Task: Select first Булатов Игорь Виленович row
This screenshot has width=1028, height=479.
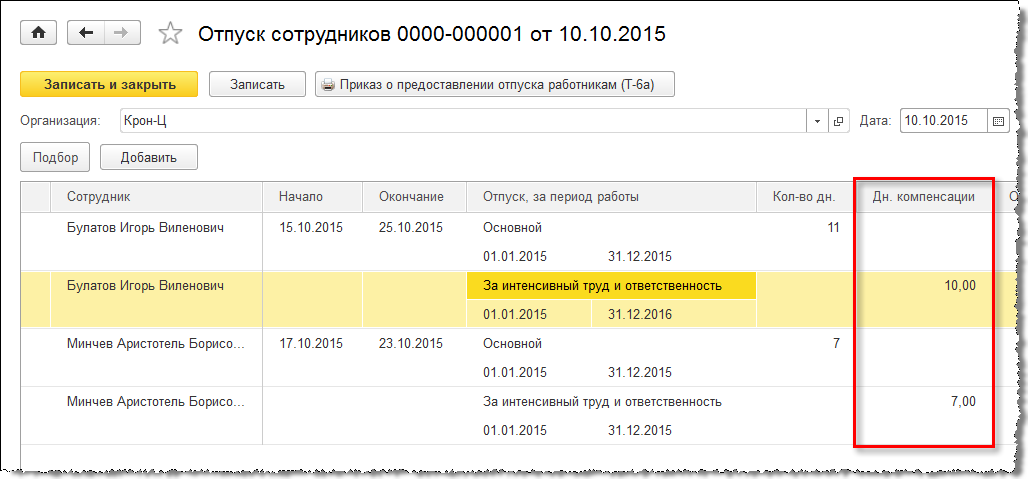Action: pos(145,228)
